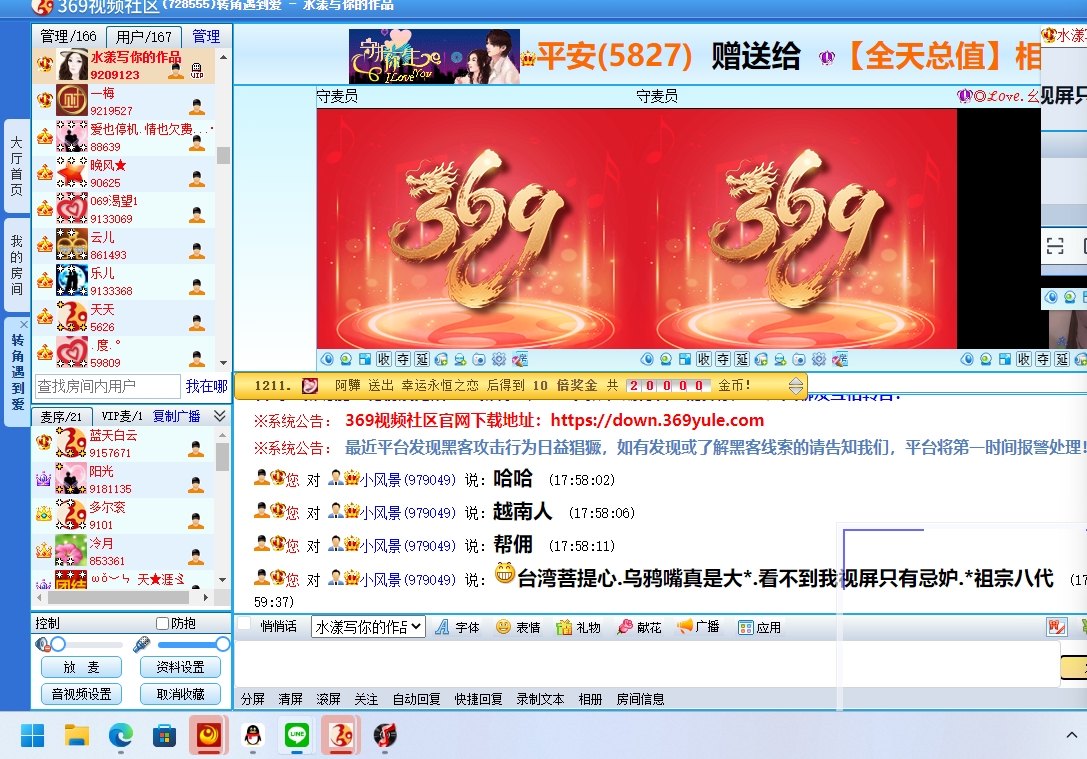The width and height of the screenshot is (1087, 759).
Task: Open the 大厅首页 side tab
Action: [17, 166]
